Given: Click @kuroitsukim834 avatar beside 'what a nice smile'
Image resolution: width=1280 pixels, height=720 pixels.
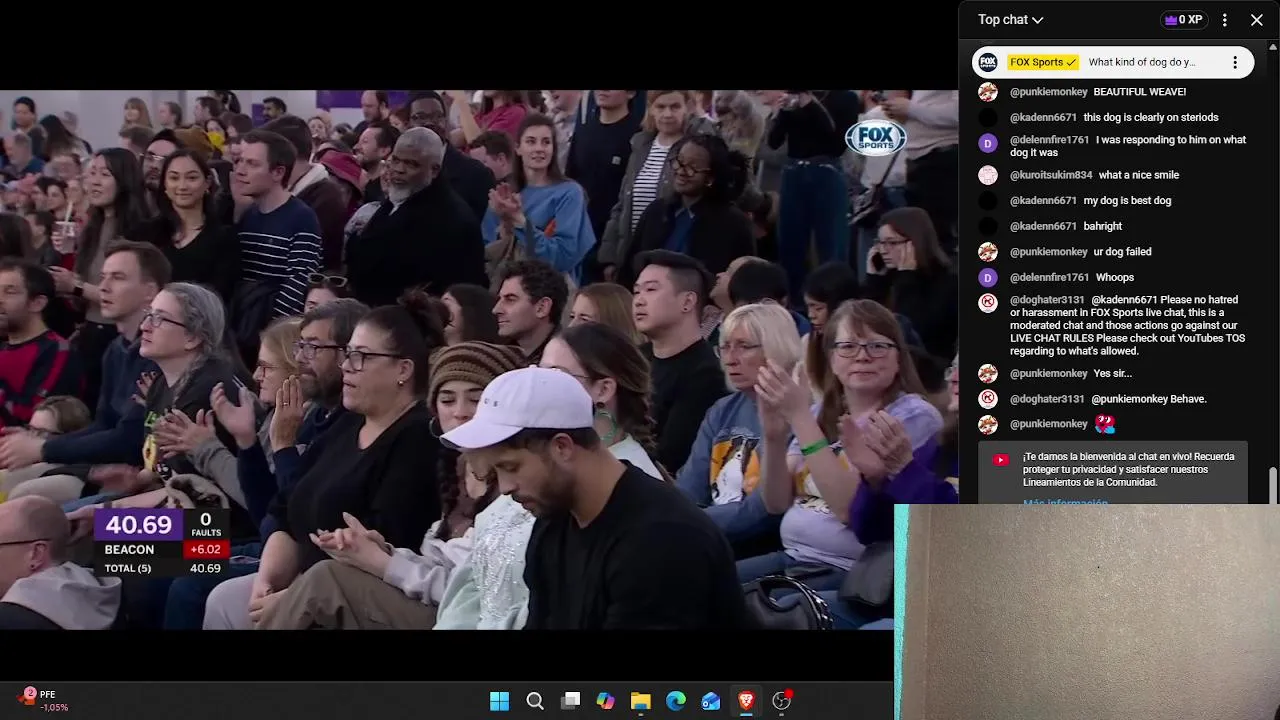Looking at the screenshot, I should pos(988,175).
